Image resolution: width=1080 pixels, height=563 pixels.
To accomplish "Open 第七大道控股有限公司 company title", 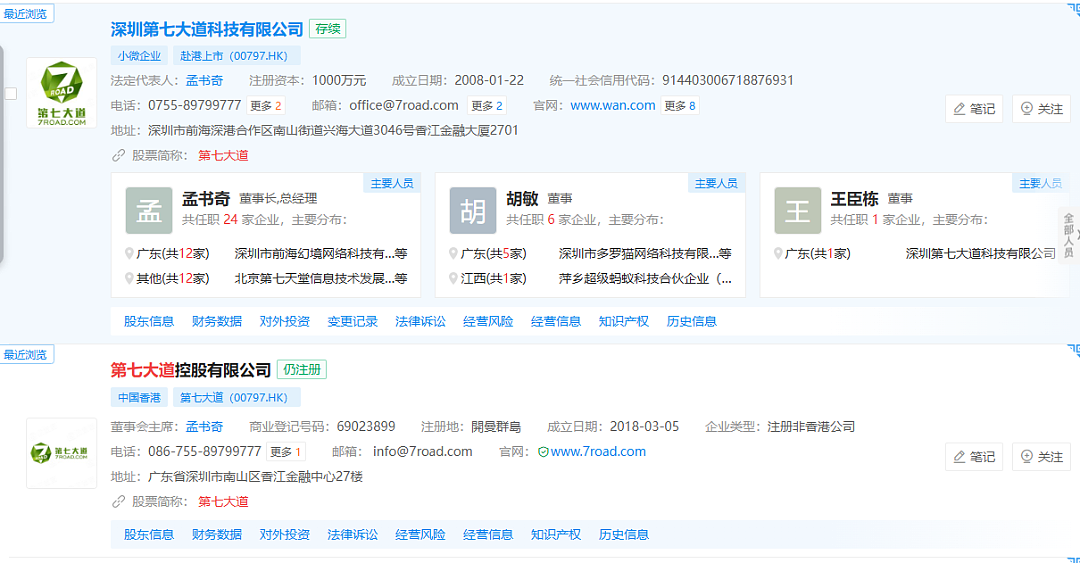I will click(191, 370).
